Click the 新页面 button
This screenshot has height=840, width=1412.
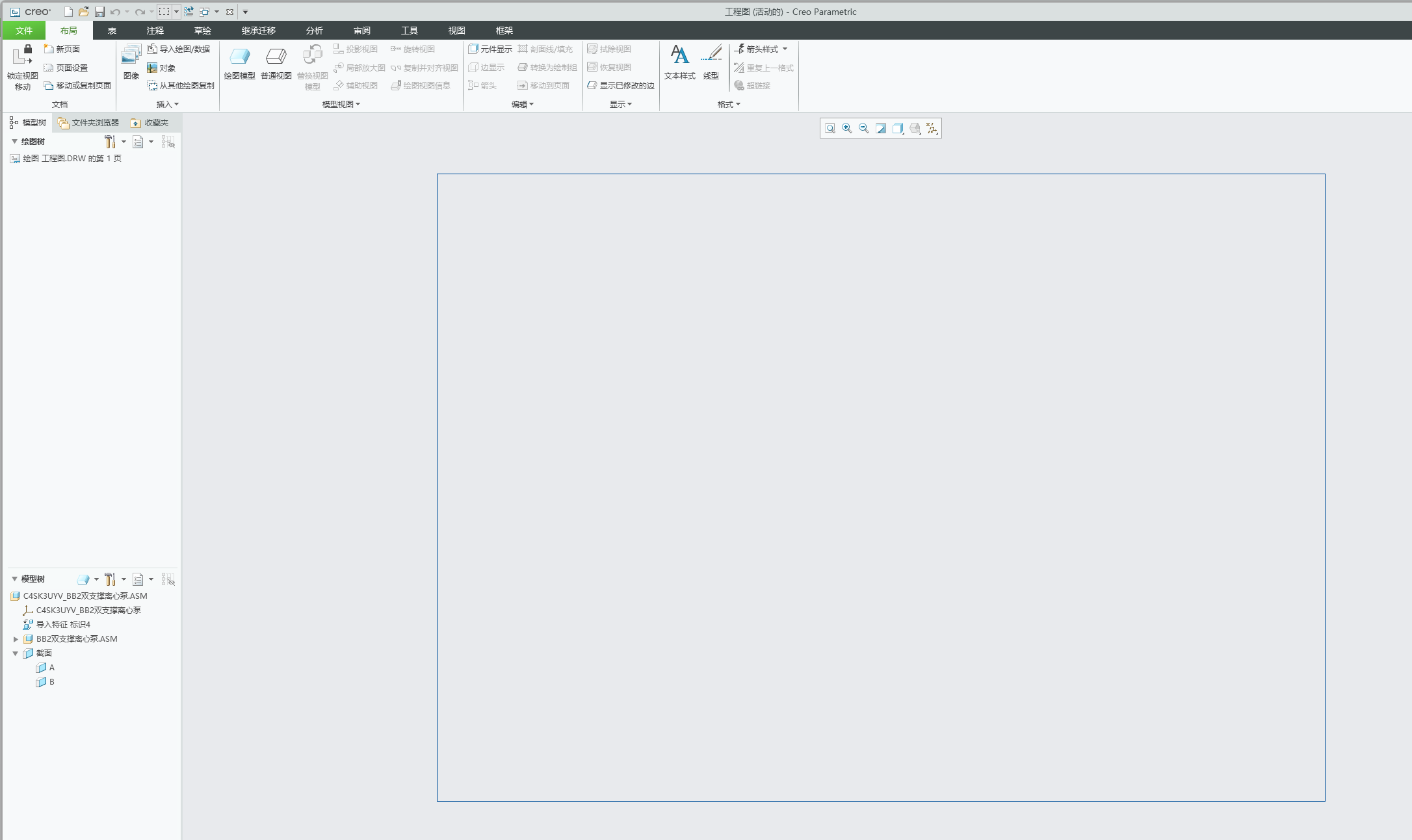tap(62, 49)
